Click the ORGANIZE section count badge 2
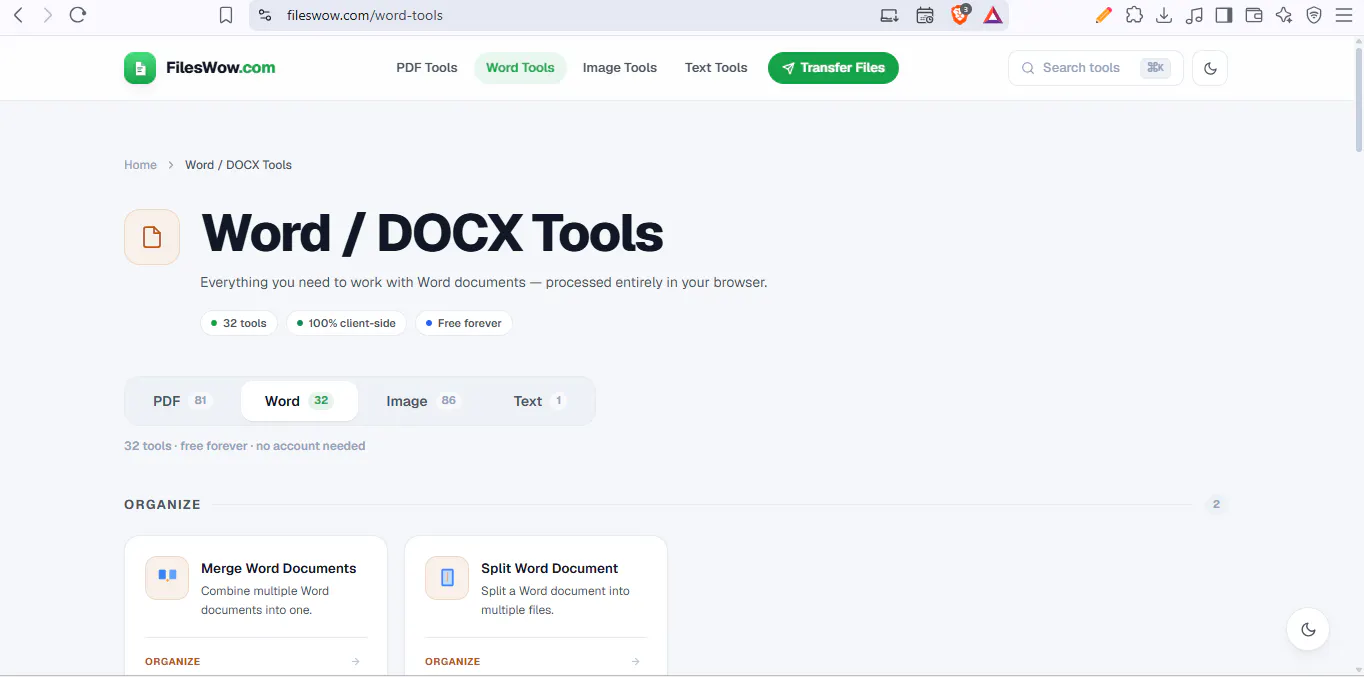This screenshot has height=677, width=1364. pyautogui.click(x=1216, y=504)
